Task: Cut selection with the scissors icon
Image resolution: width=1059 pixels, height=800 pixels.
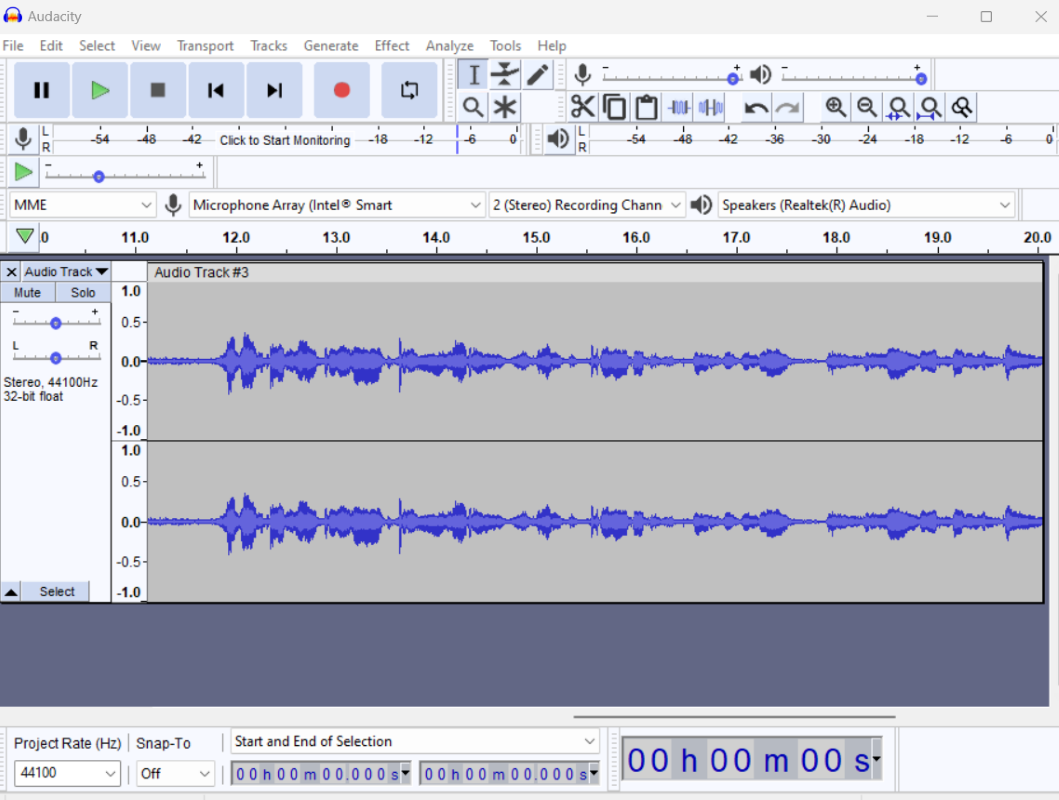Action: point(582,107)
